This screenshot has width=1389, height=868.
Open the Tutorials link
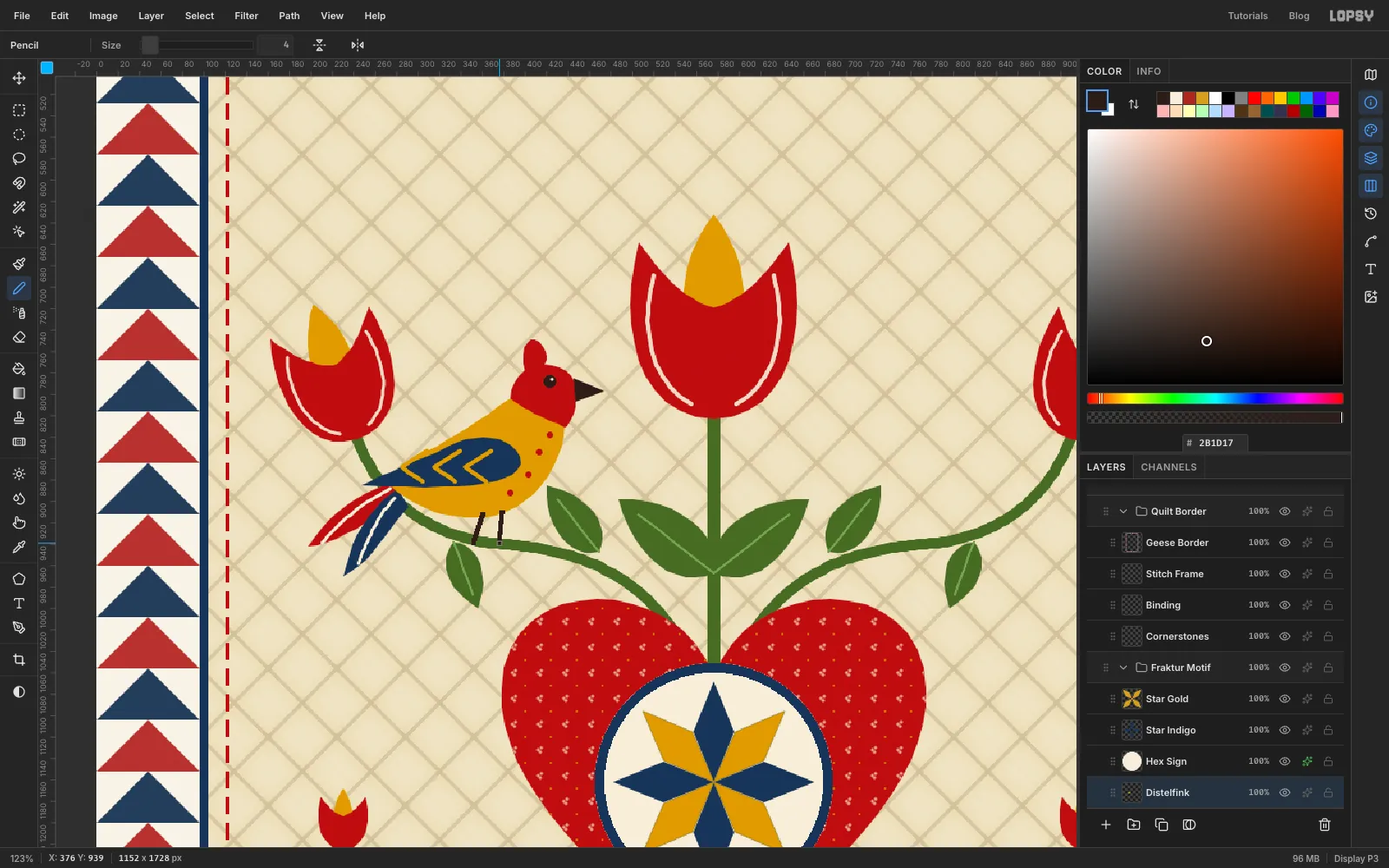click(x=1247, y=16)
